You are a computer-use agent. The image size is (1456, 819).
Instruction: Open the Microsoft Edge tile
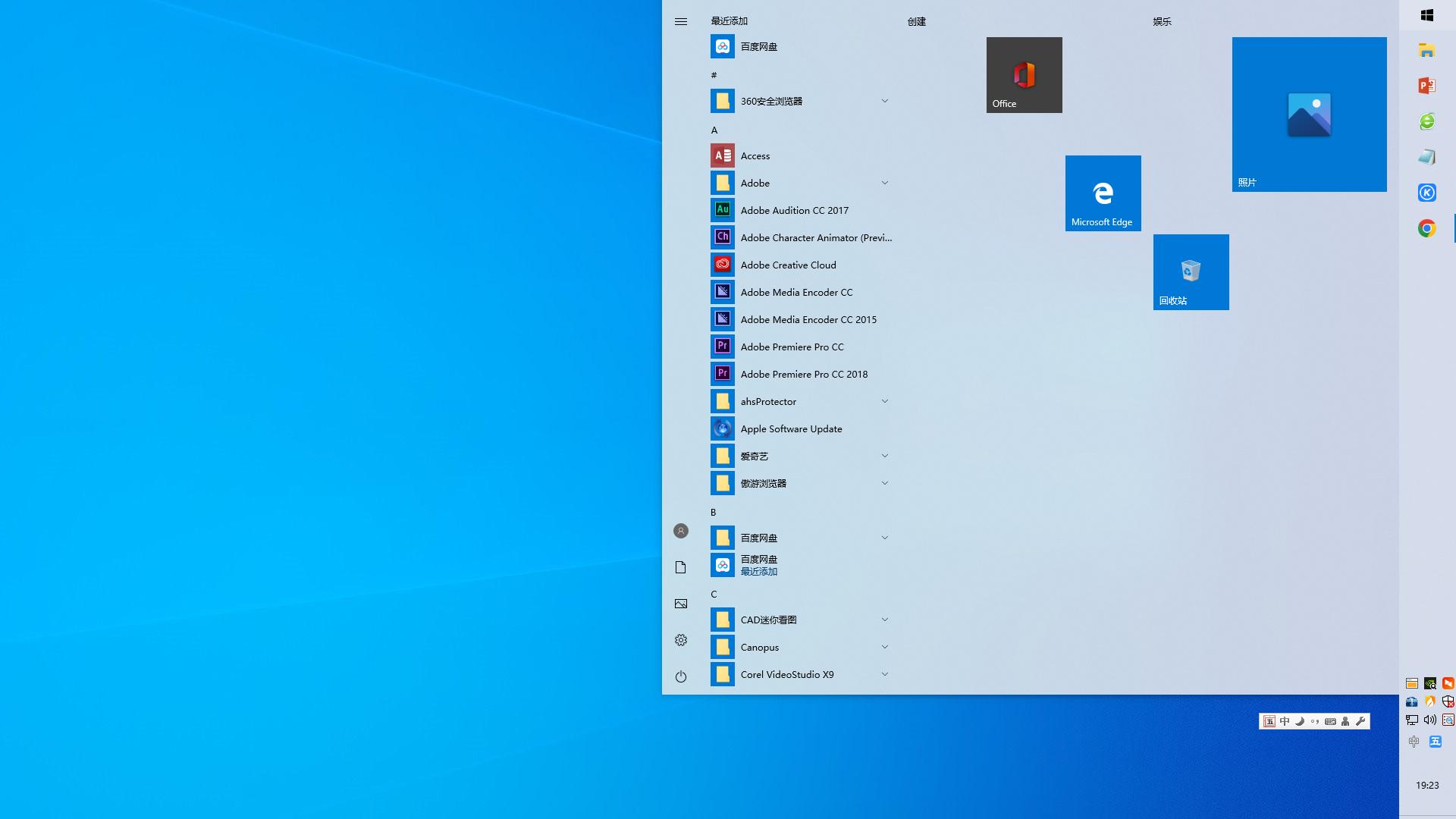pyautogui.click(x=1103, y=193)
